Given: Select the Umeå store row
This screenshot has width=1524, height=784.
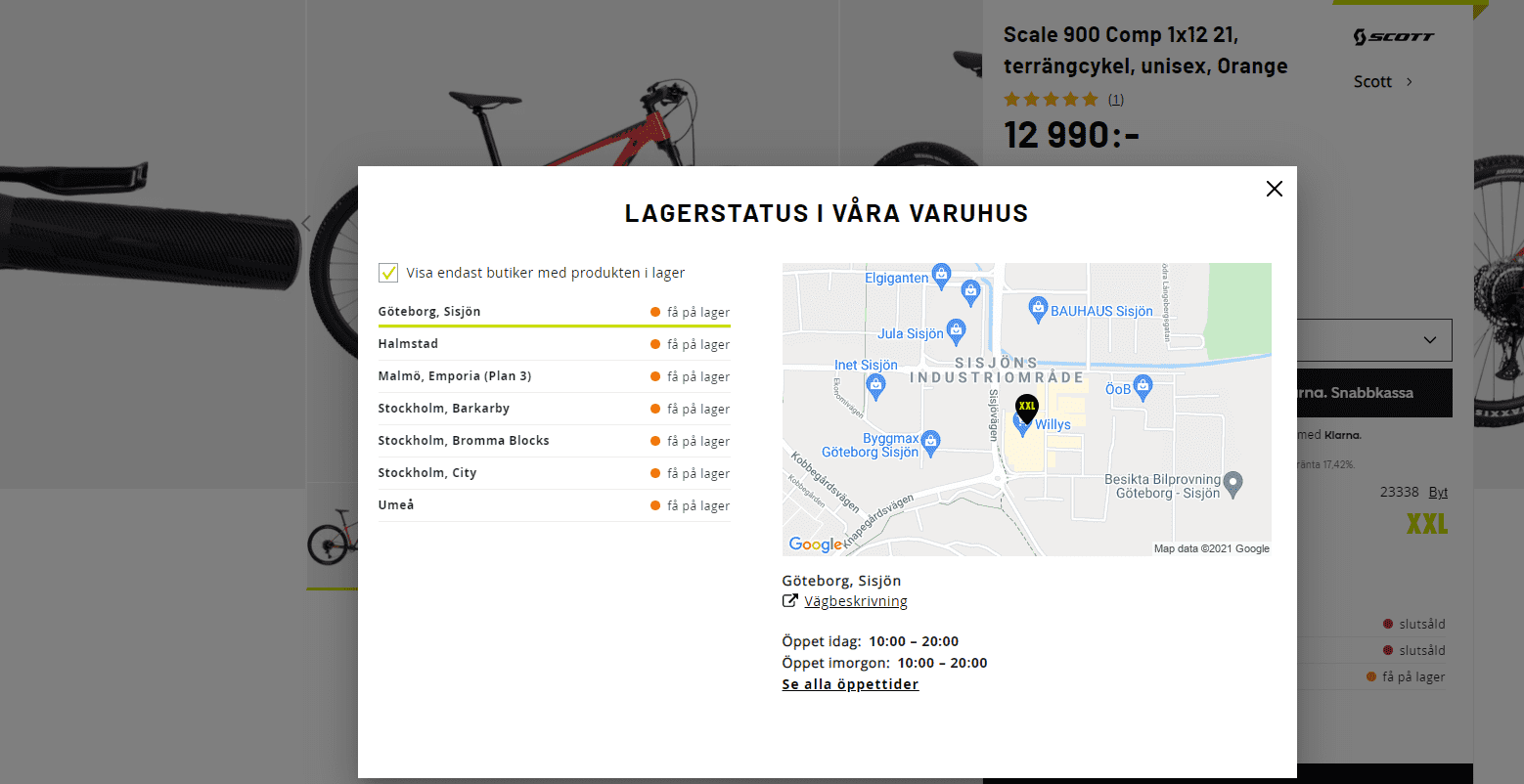Looking at the screenshot, I should [x=554, y=505].
